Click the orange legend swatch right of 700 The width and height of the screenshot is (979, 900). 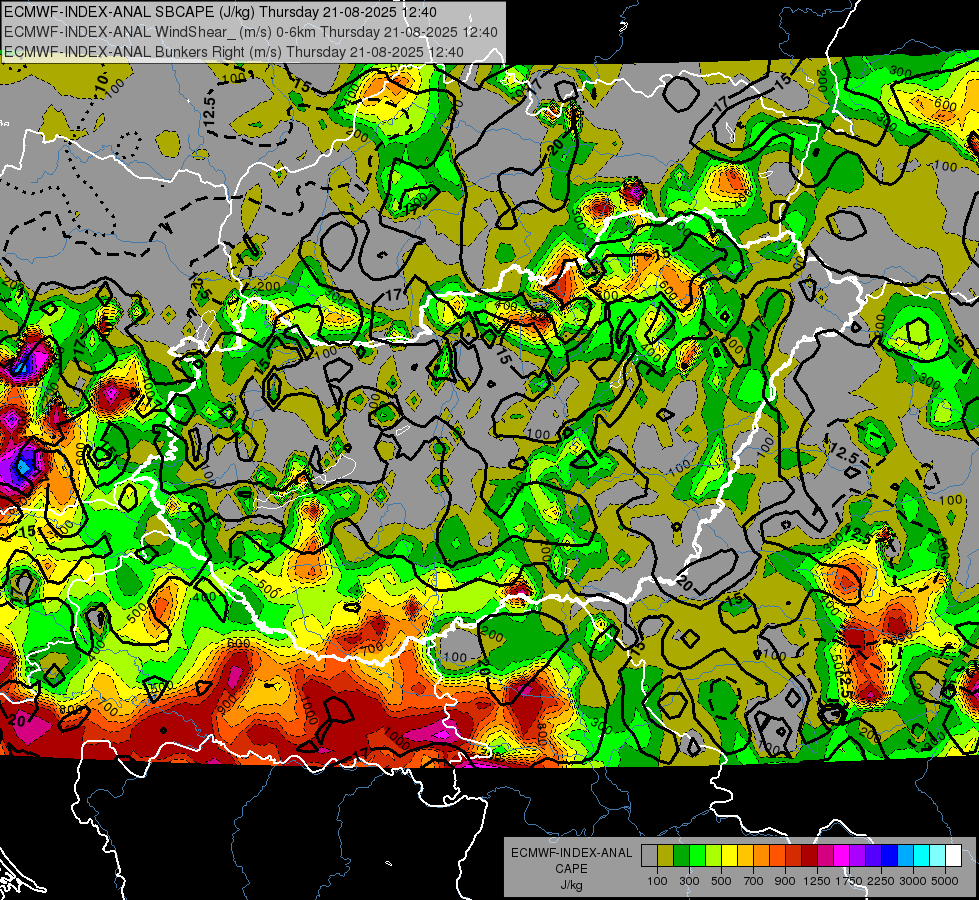tap(761, 856)
